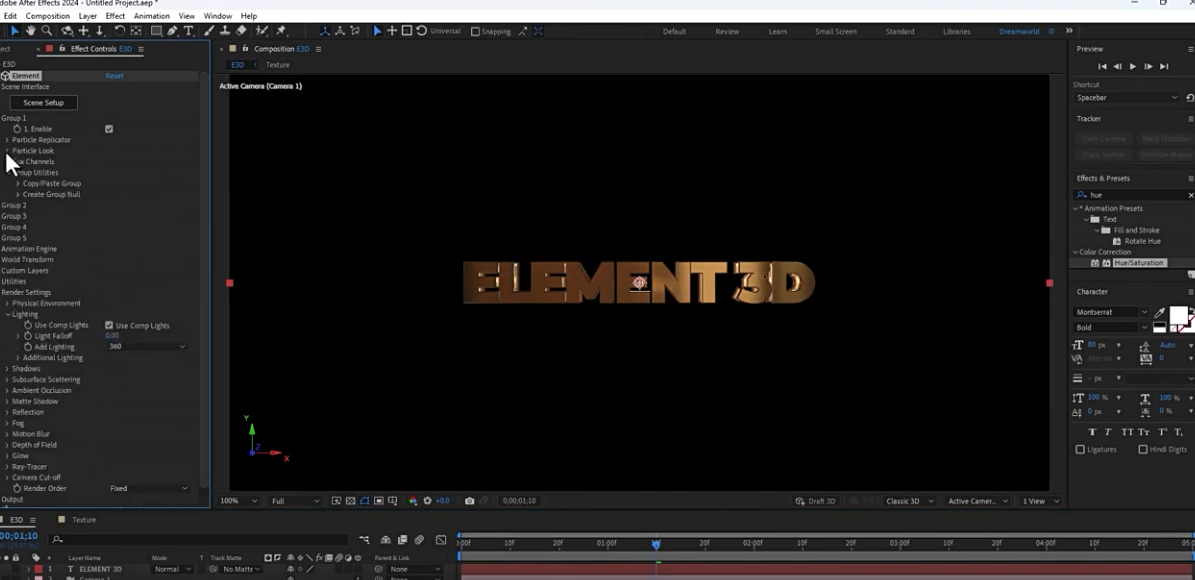The image size is (1195, 580).
Task: Open the Animation menu
Action: pos(152,16)
